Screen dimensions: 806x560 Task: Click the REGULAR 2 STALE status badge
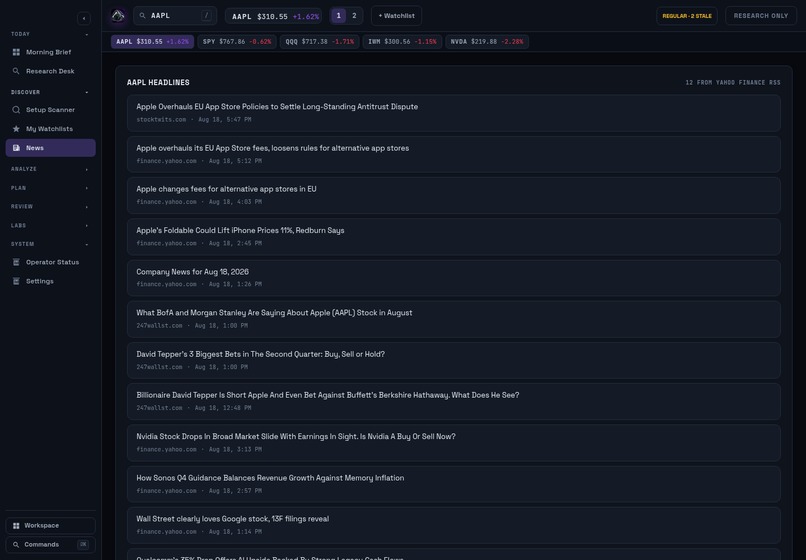coord(687,16)
